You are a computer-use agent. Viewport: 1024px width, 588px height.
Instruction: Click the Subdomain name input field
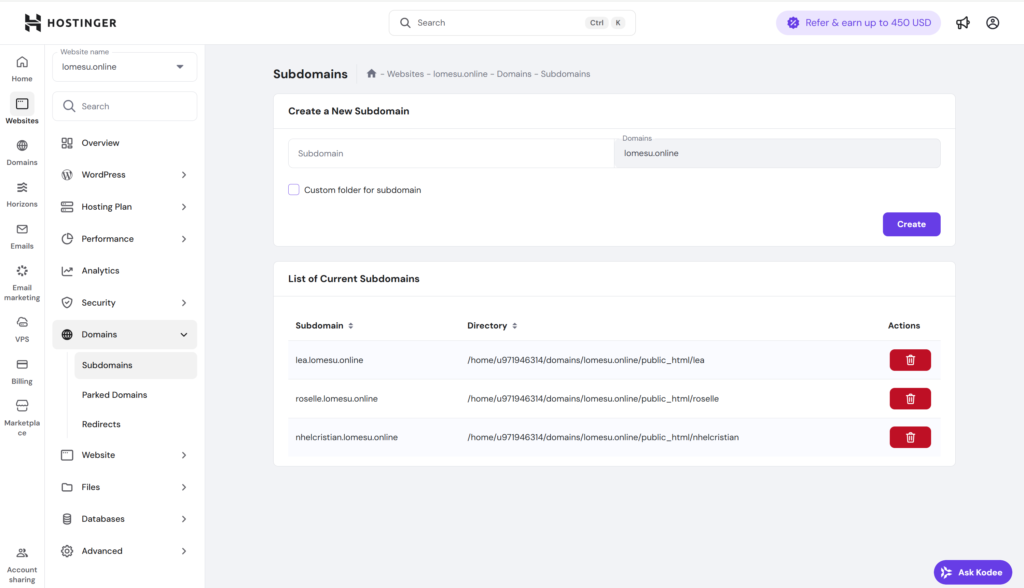(x=451, y=153)
